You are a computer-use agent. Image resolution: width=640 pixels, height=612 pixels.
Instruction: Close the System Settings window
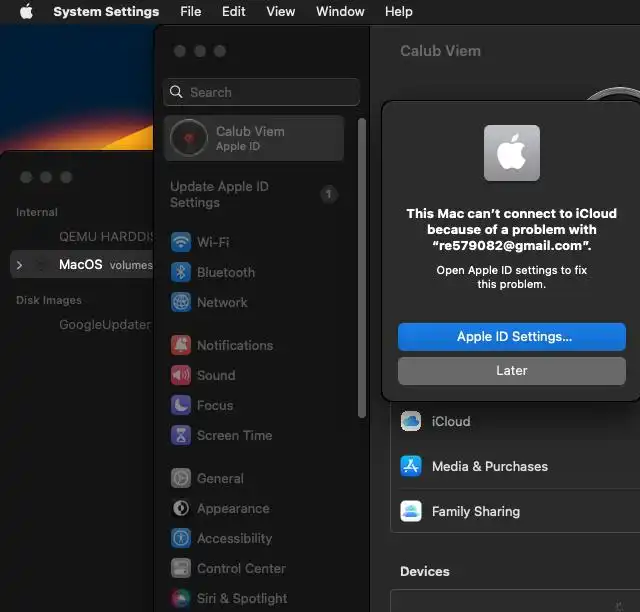click(x=180, y=51)
